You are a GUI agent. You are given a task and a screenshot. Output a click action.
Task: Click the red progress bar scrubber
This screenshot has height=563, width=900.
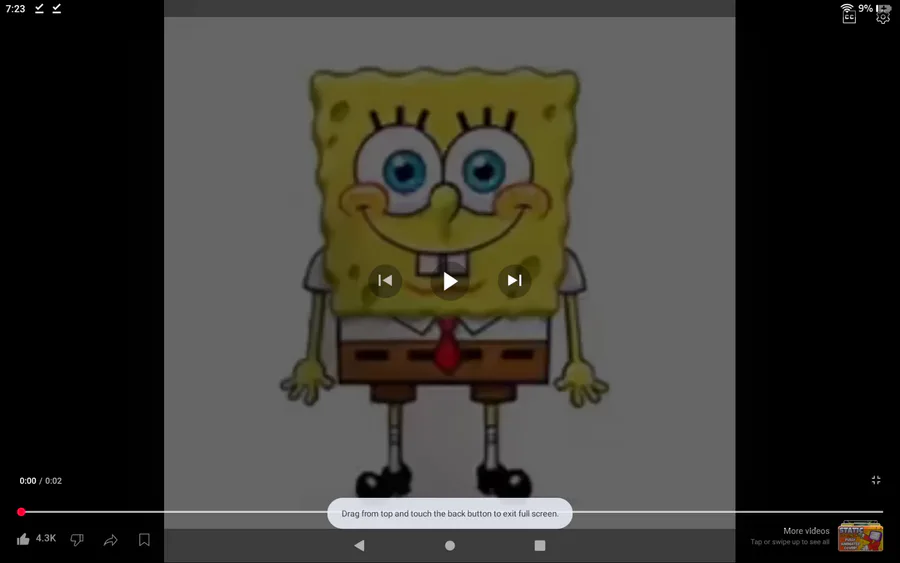pos(21,512)
